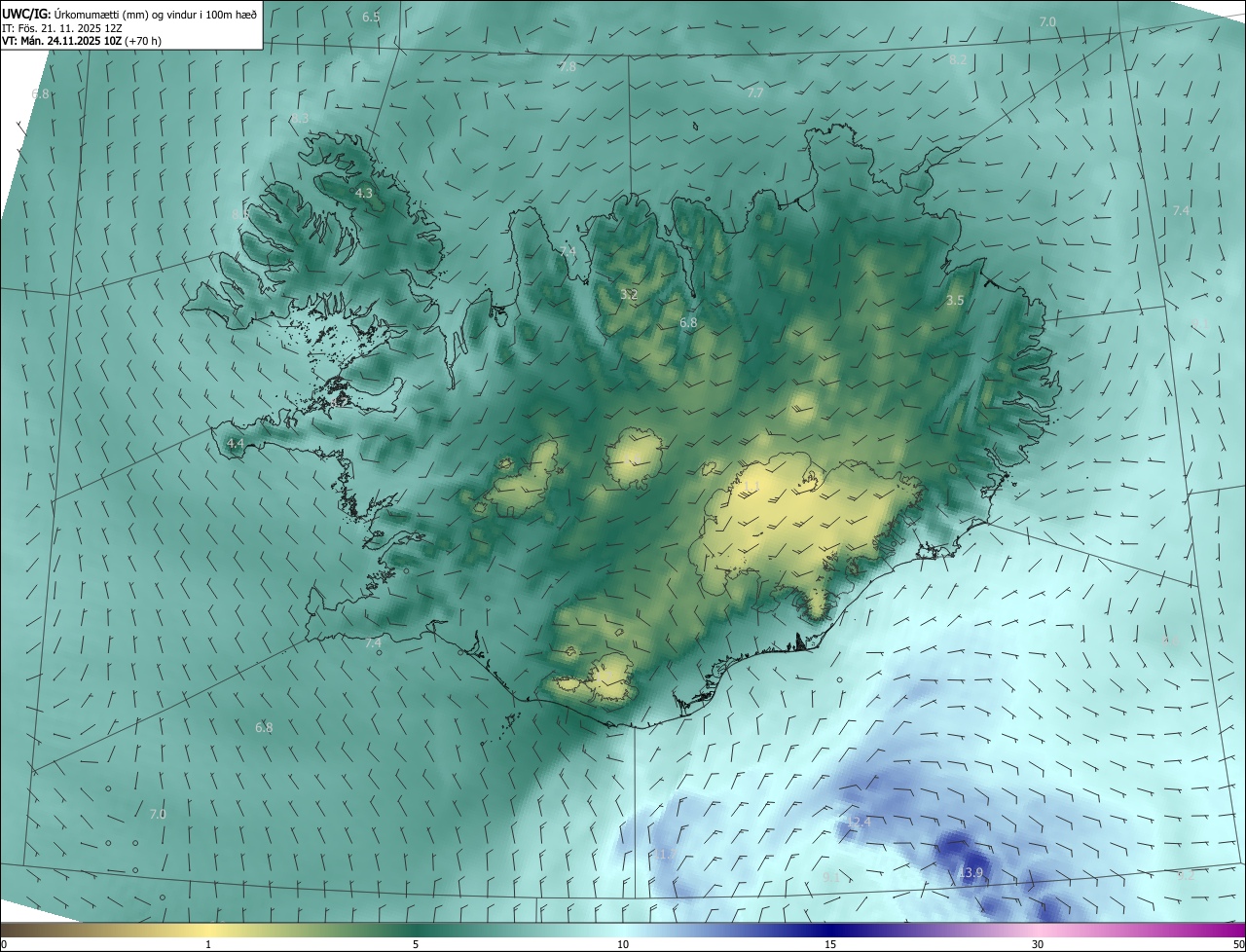Click the 0 tick on the color scale
This screenshot has width=1246, height=952.
(x=4, y=944)
